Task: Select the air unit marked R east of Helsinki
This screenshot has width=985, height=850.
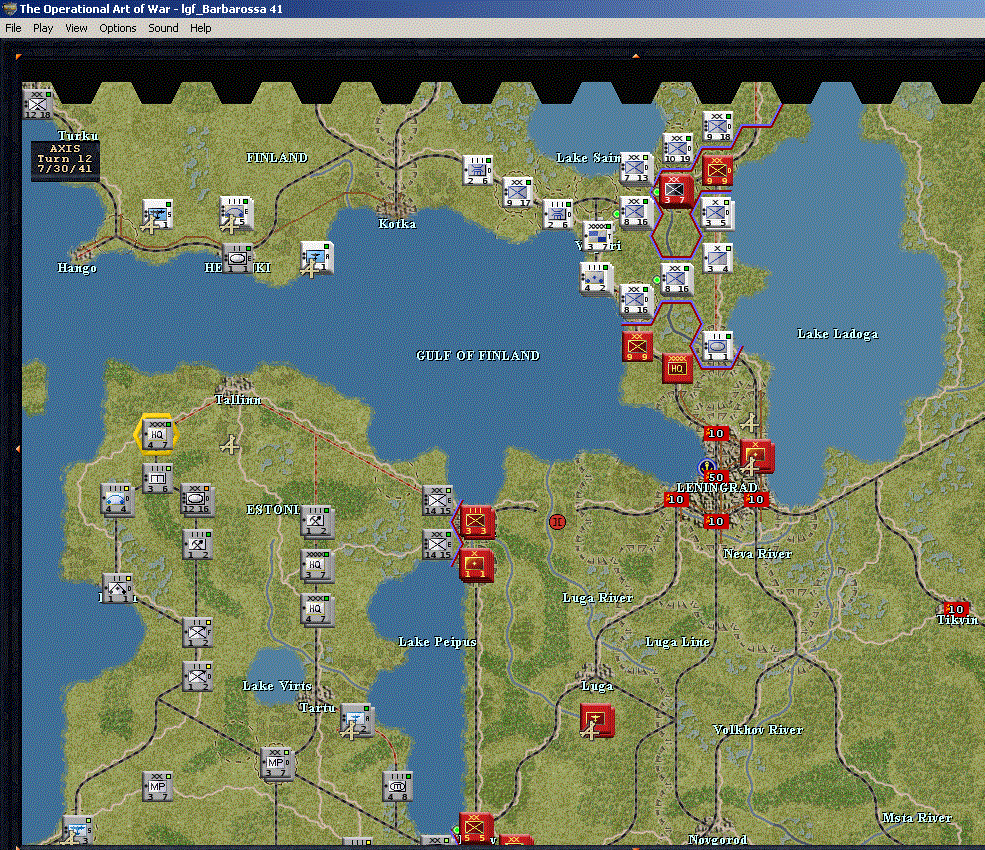Action: (316, 258)
